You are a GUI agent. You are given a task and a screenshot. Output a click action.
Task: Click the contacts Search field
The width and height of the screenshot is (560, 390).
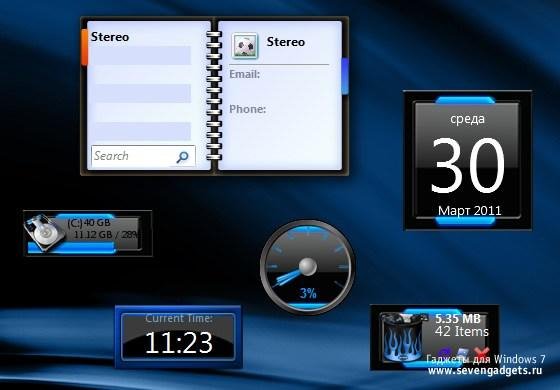click(143, 156)
